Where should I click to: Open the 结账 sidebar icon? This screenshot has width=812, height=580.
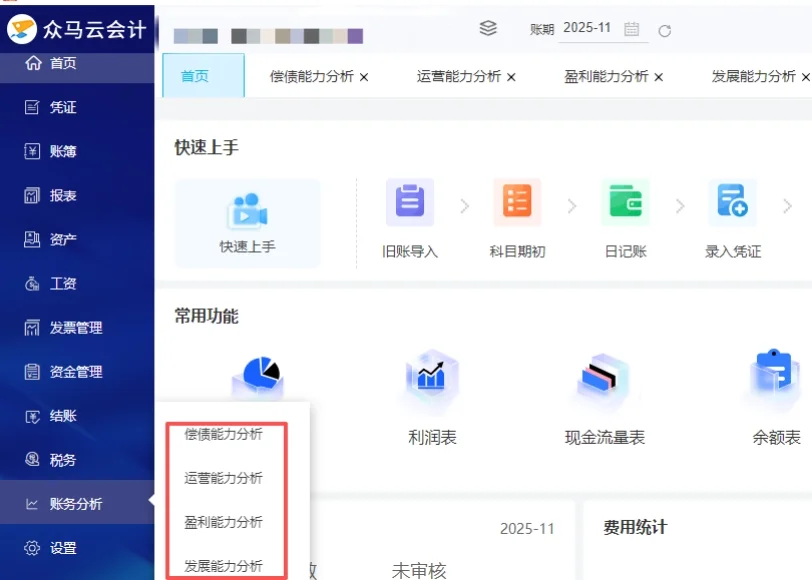coord(32,416)
